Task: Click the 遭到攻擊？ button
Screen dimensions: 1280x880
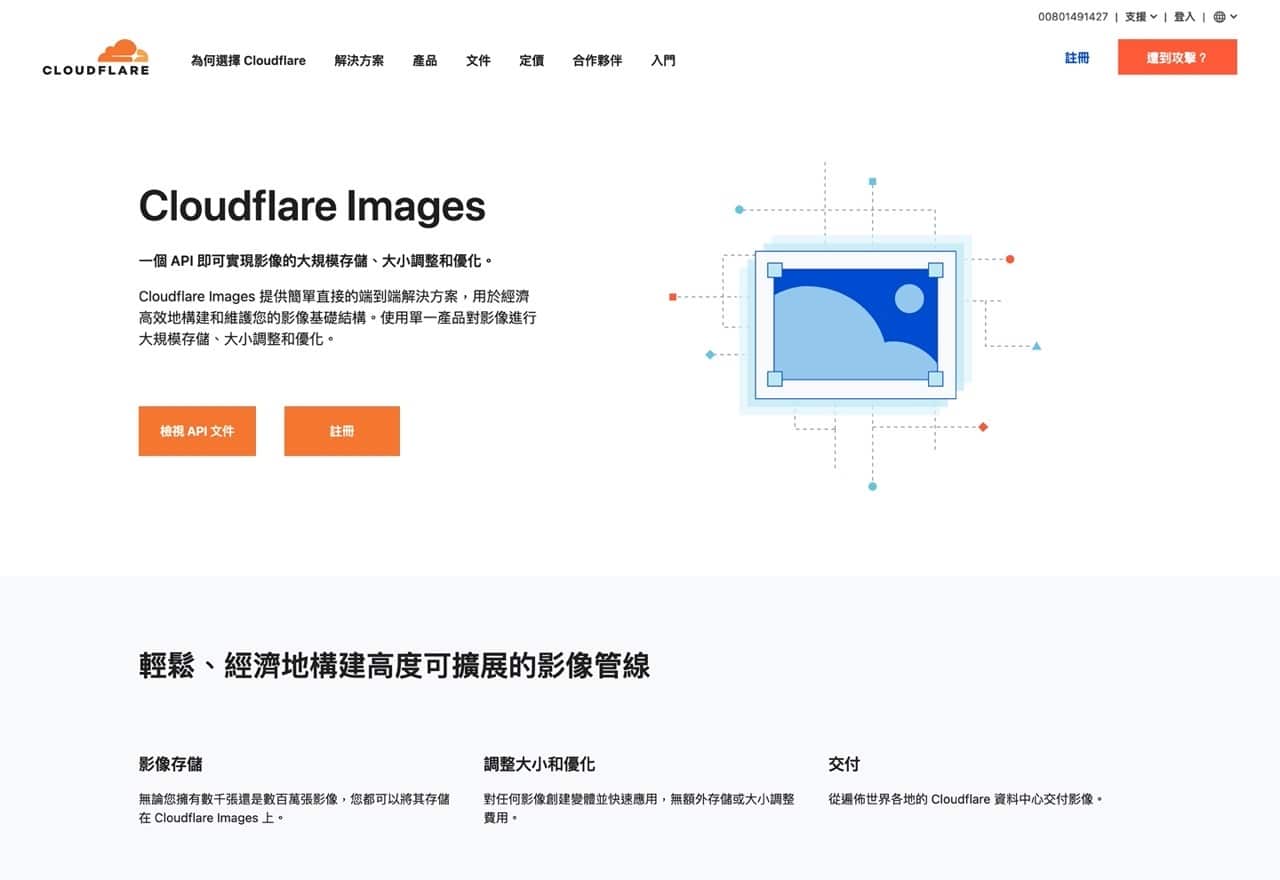Action: 1177,57
